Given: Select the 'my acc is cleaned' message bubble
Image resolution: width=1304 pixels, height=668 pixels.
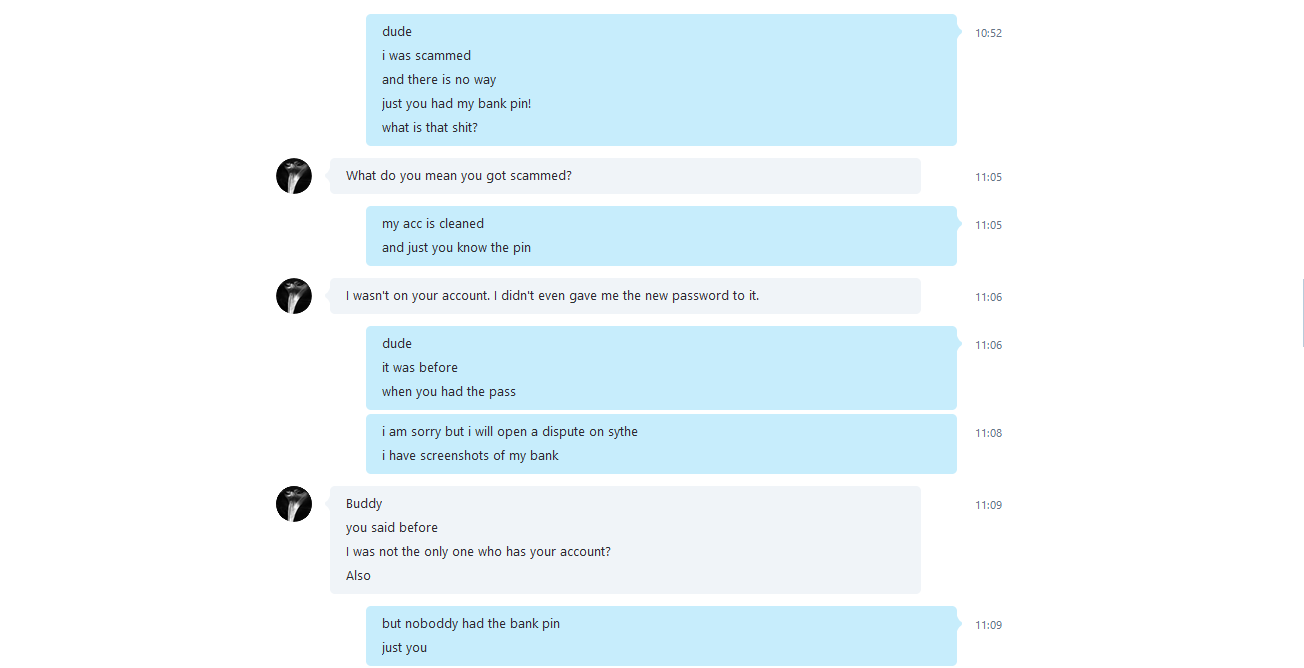Looking at the screenshot, I should coord(661,236).
